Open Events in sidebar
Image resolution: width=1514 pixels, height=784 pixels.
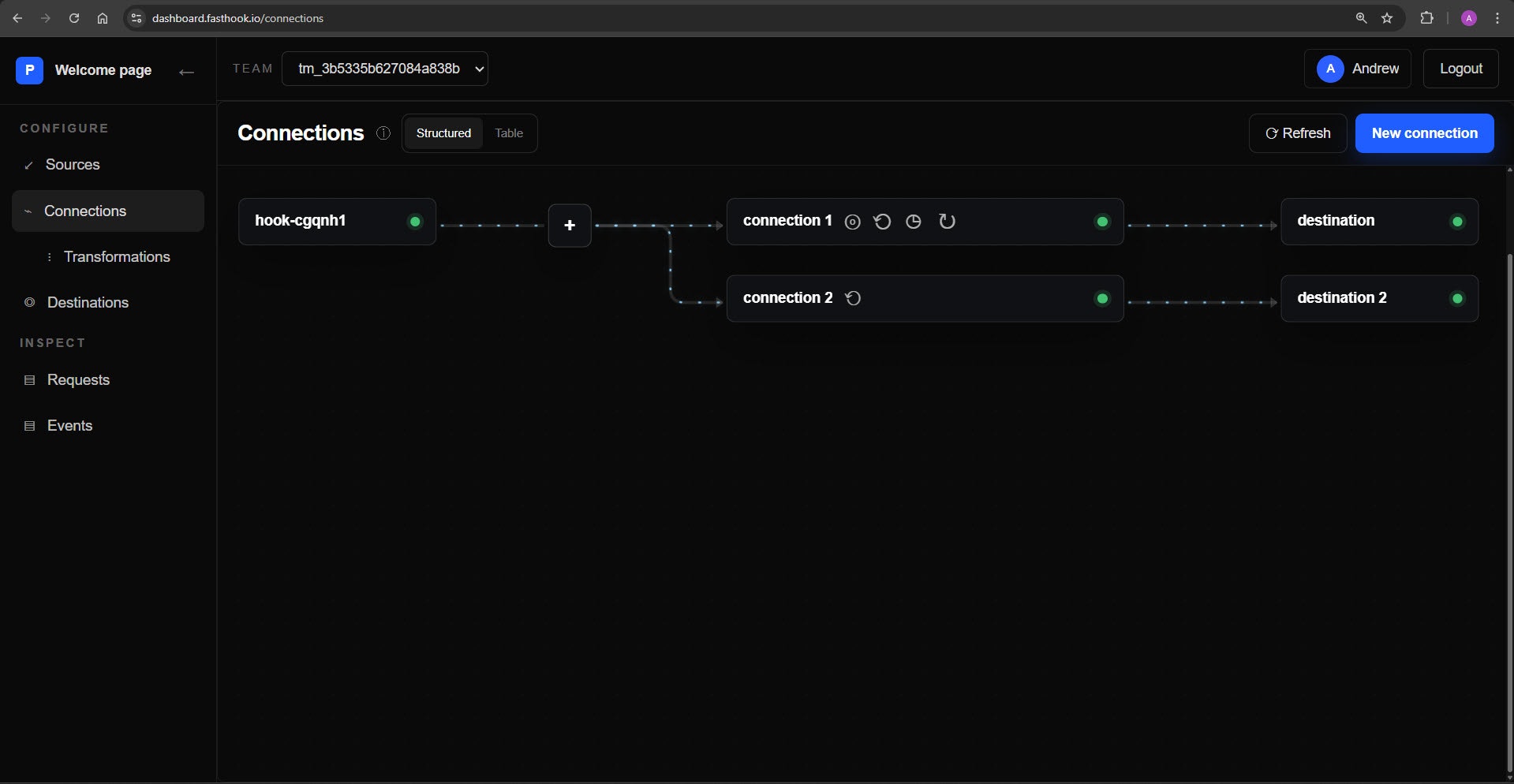pos(108,425)
